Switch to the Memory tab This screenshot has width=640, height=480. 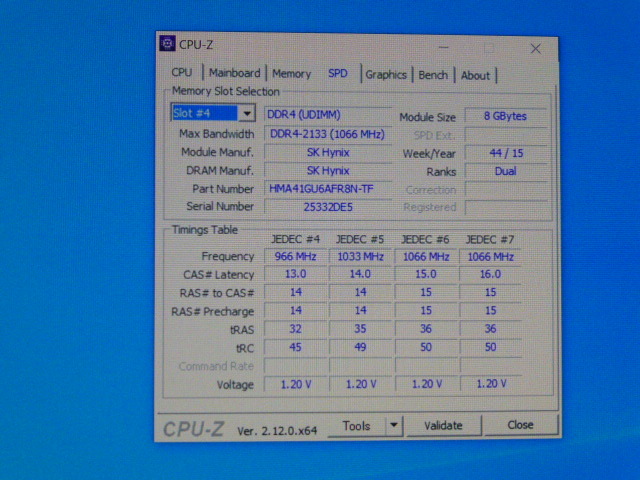click(291, 74)
